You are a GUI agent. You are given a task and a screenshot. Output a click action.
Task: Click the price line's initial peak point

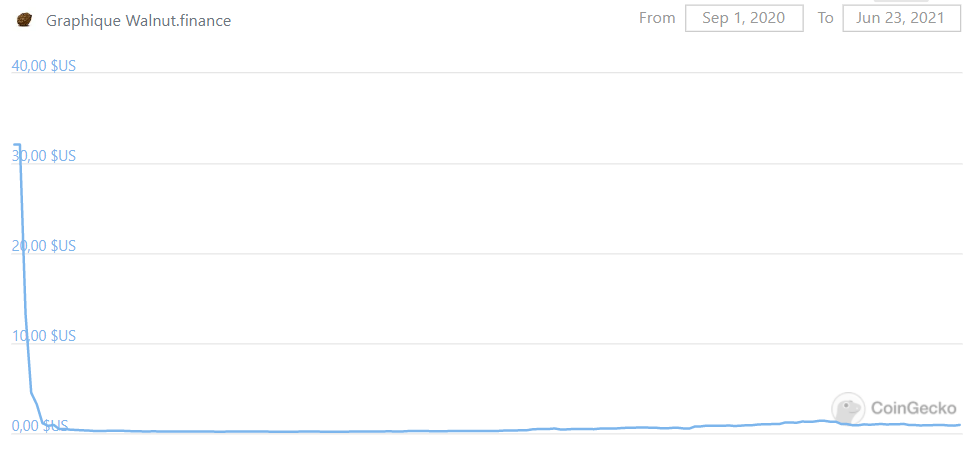[18, 146]
